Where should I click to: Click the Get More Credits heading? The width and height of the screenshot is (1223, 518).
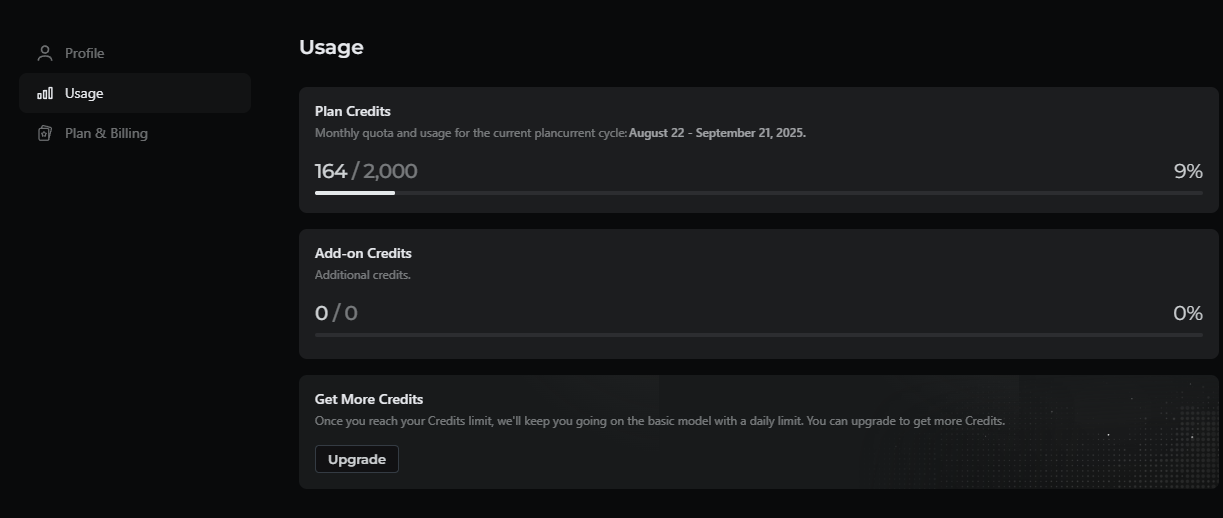369,399
